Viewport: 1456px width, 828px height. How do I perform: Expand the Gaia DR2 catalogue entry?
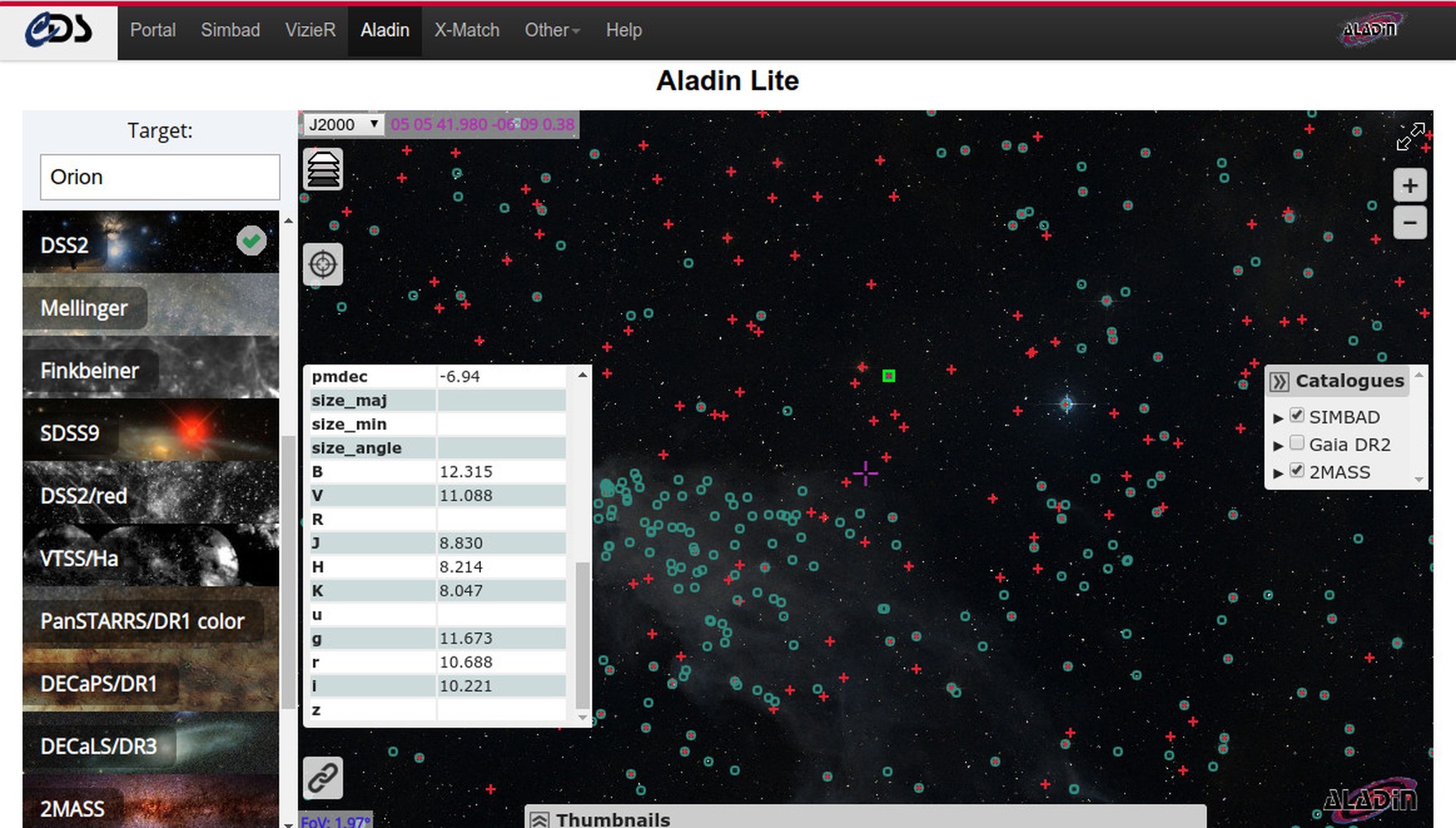[1278, 445]
